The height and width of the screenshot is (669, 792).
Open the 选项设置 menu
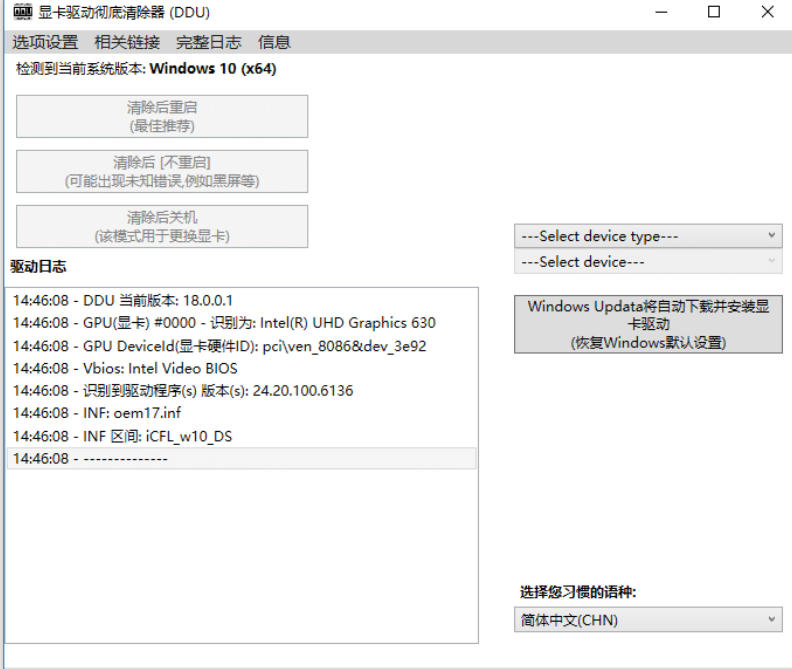pyautogui.click(x=45, y=42)
